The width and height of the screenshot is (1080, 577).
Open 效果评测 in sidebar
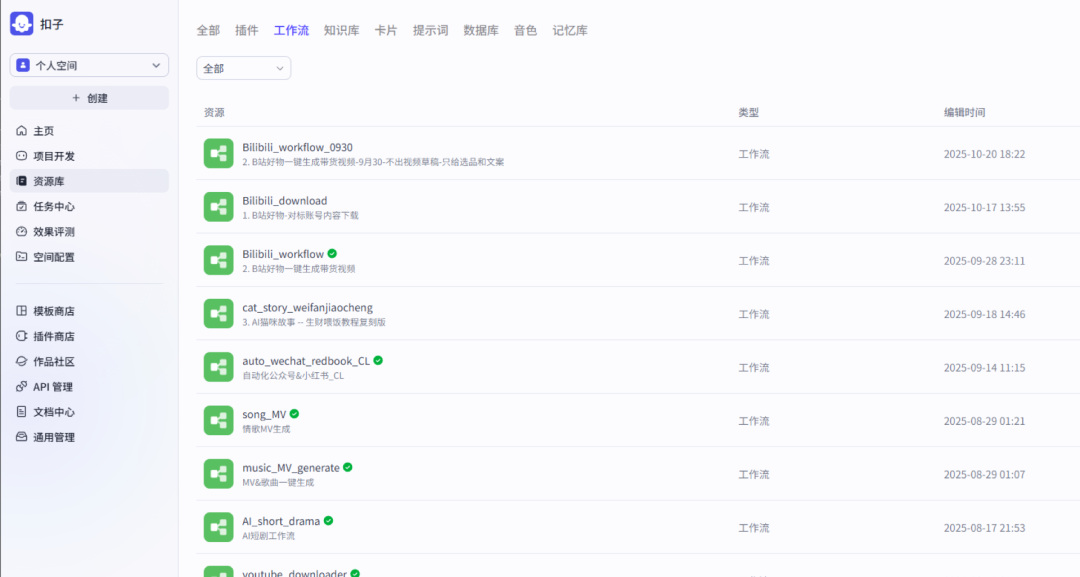(90, 232)
